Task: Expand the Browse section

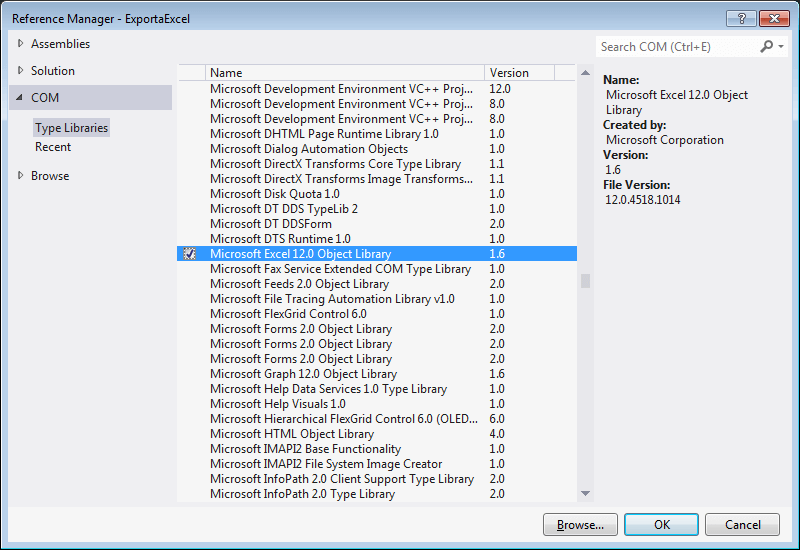Action: click(x=20, y=176)
